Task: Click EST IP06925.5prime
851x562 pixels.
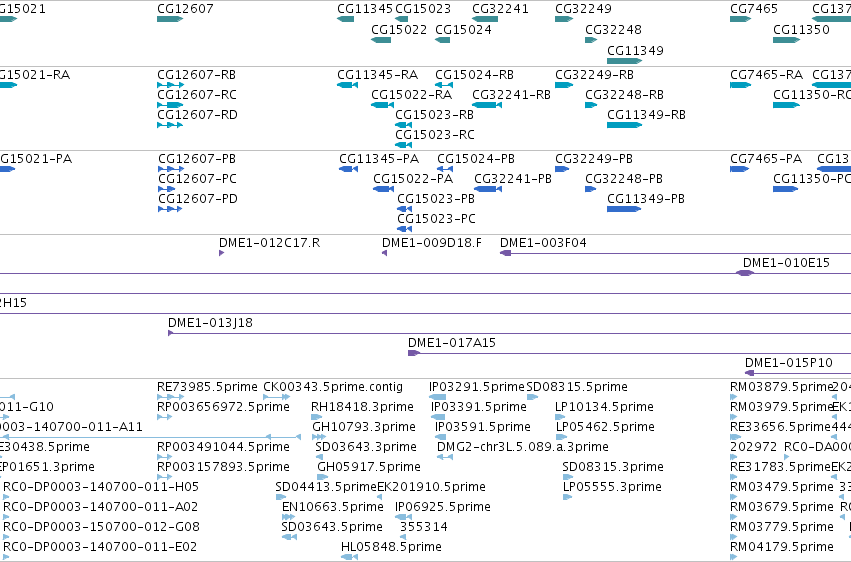Action: coord(443,507)
